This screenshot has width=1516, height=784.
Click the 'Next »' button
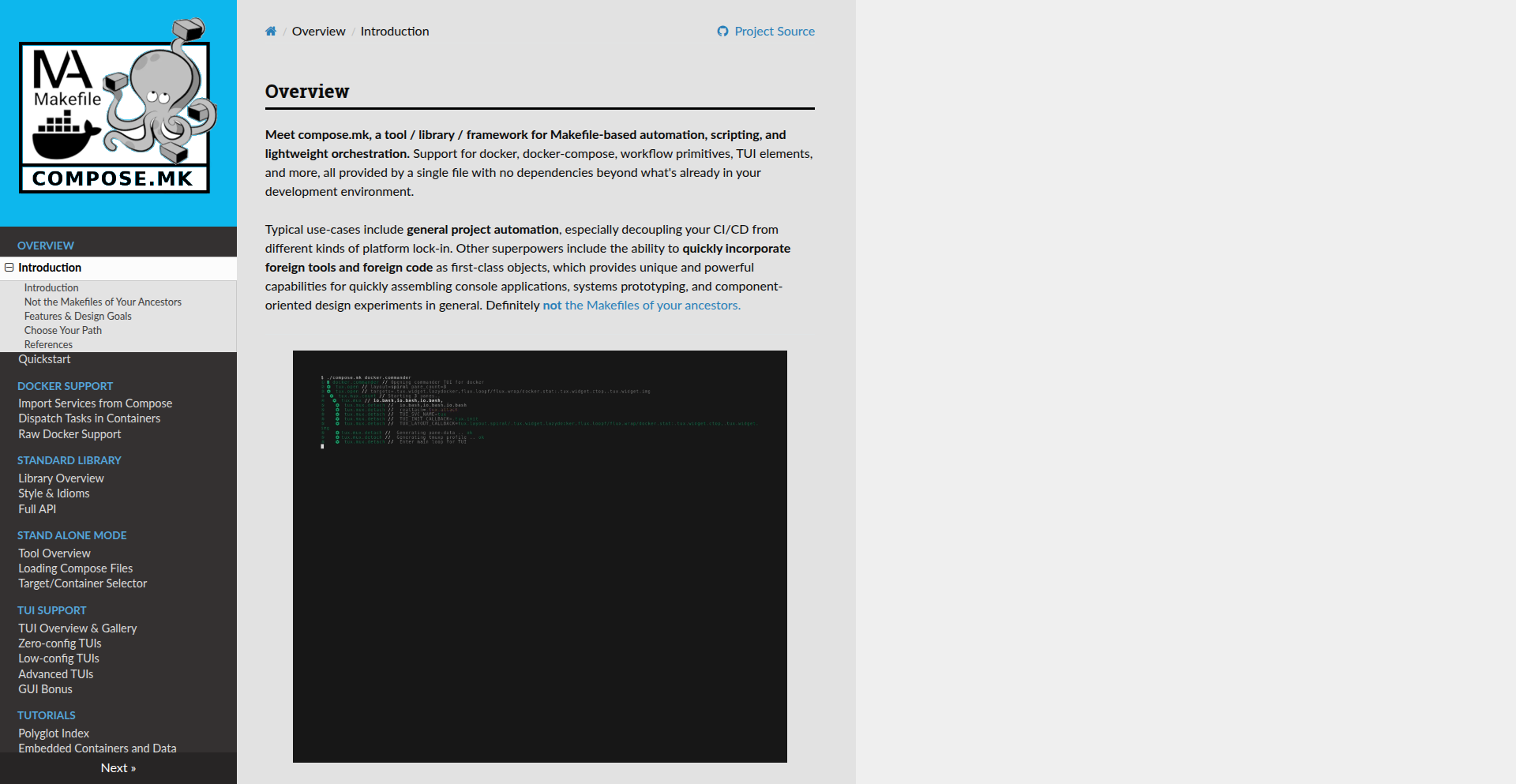click(x=118, y=767)
